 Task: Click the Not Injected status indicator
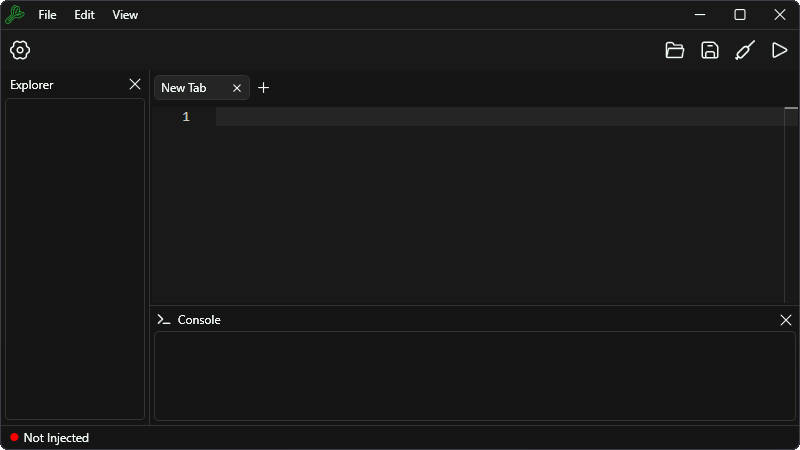[49, 438]
